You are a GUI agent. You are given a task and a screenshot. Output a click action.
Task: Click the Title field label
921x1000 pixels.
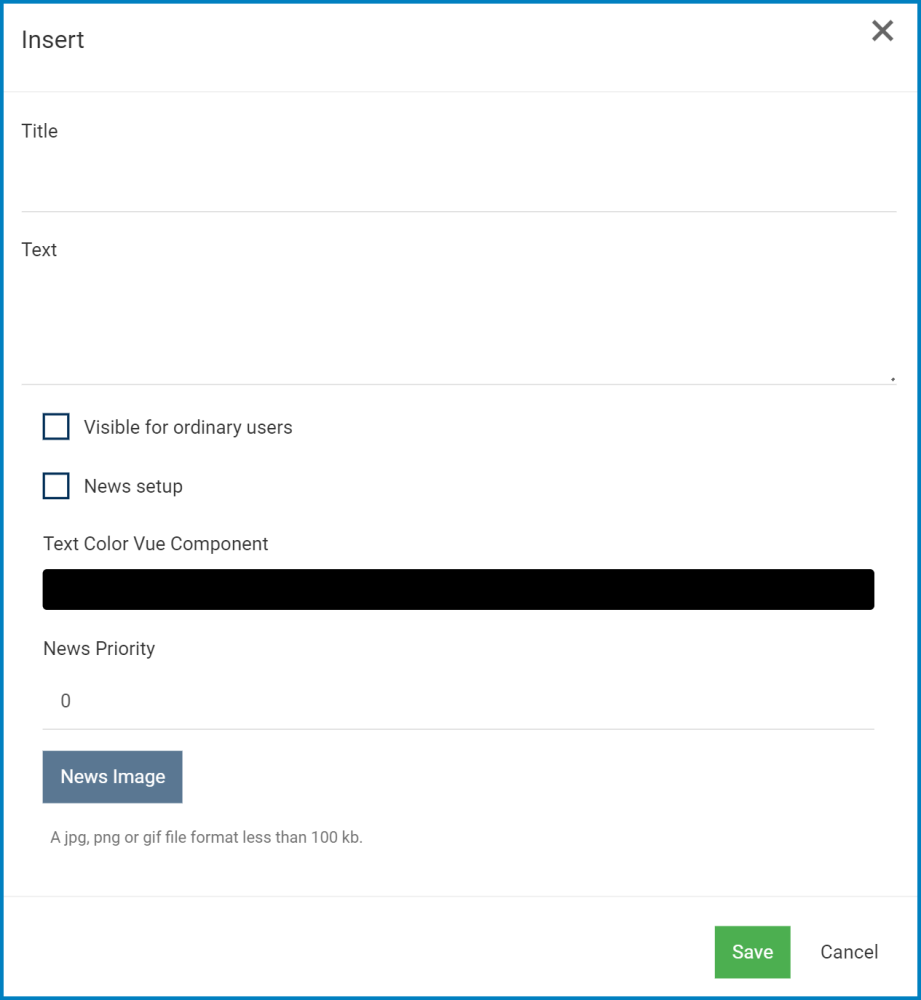pos(40,131)
